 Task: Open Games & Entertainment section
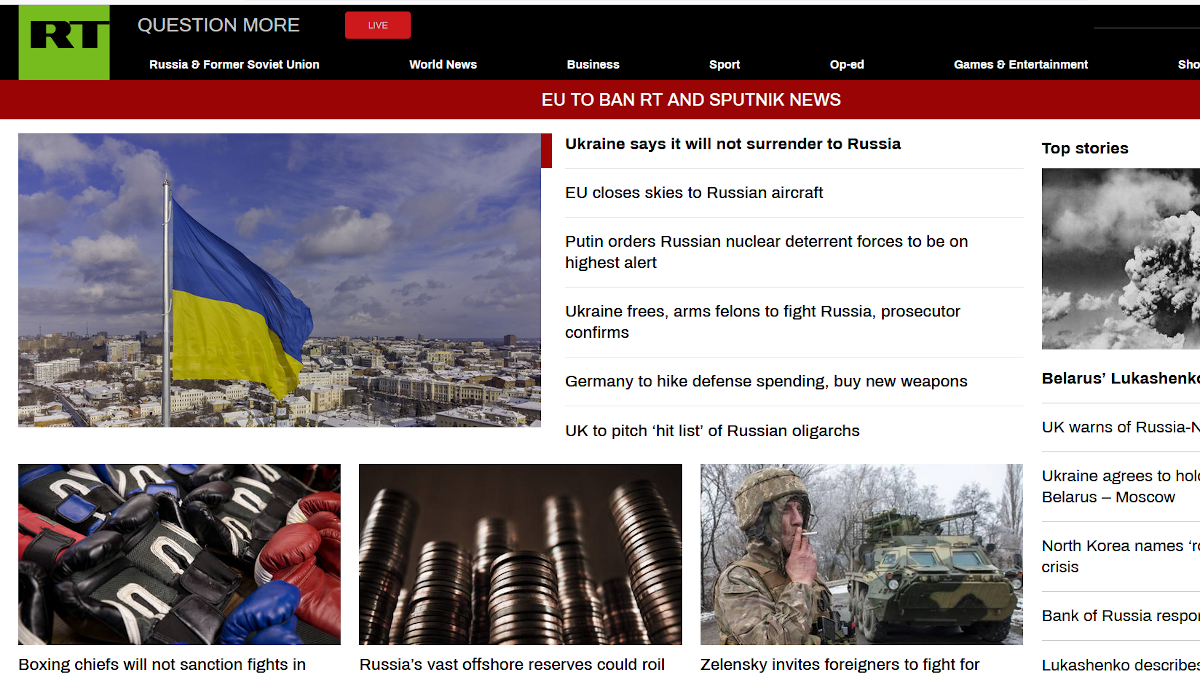(1020, 64)
